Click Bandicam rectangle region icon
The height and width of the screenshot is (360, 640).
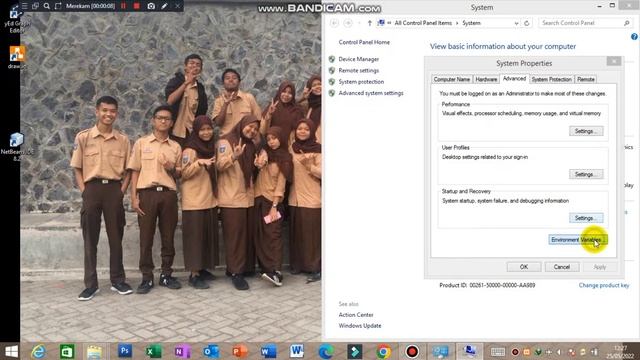58,6
